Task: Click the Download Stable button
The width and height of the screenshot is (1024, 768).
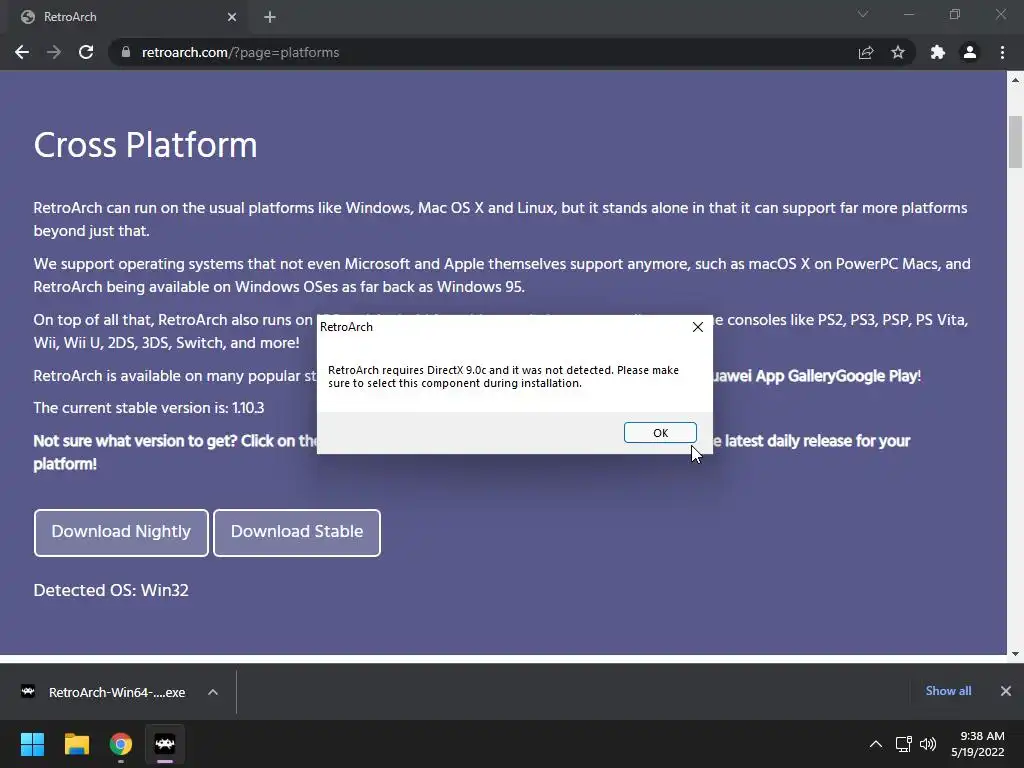Action: pos(297,532)
